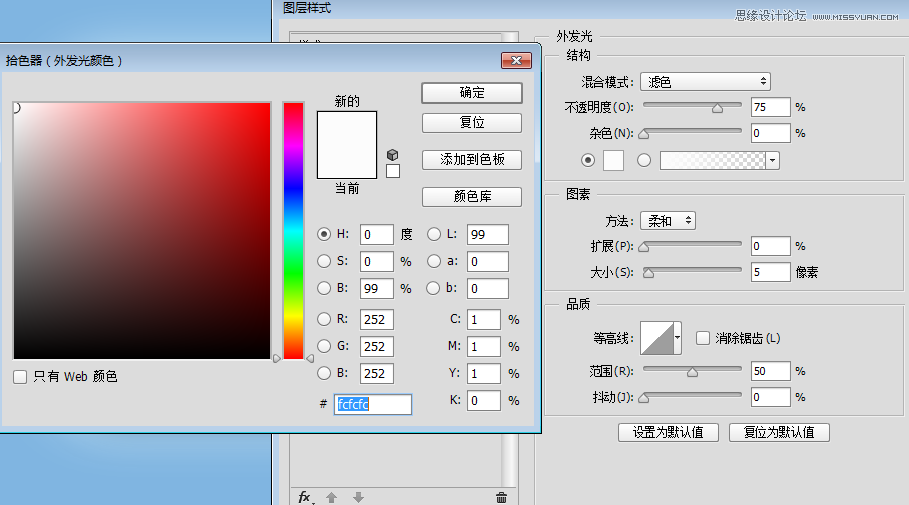The height and width of the screenshot is (505, 909).
Task: Click the 不透明度 opacity value field
Action: [770, 107]
